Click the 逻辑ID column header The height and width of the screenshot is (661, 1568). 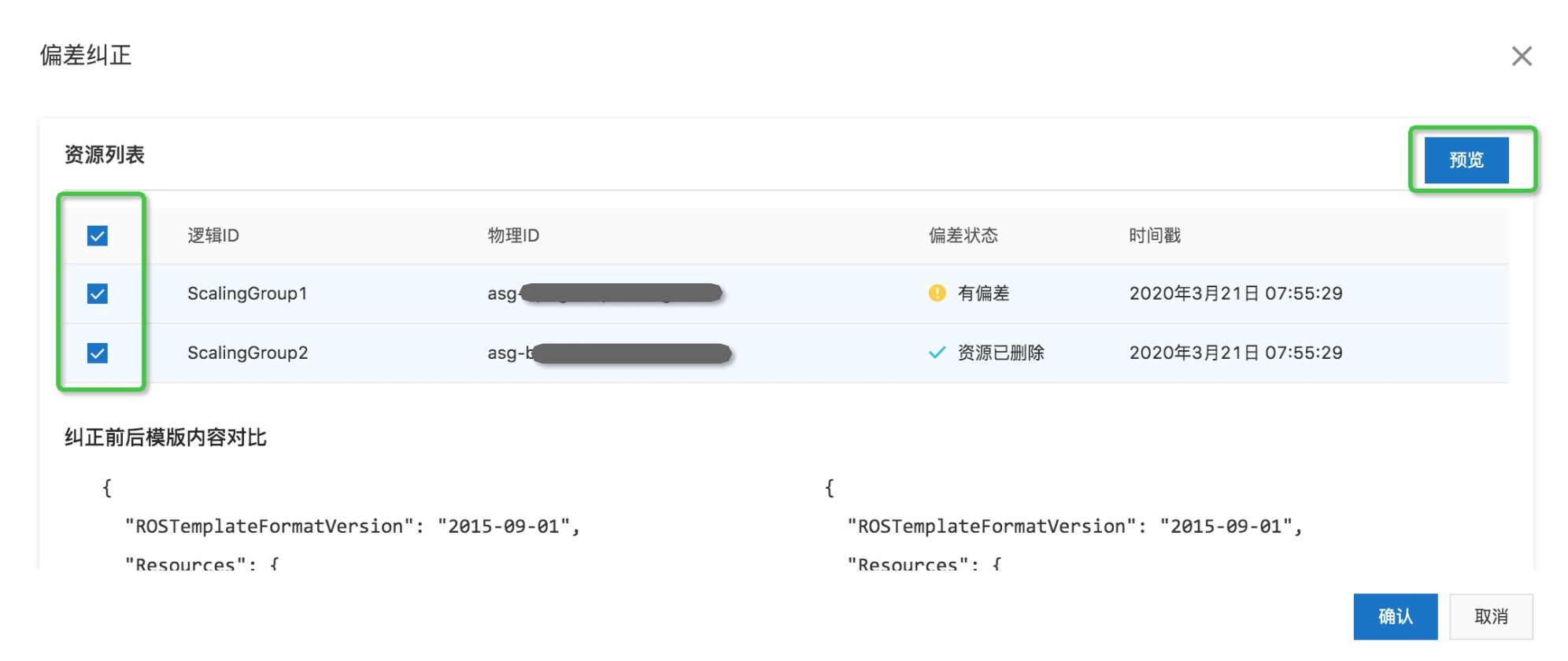(213, 235)
